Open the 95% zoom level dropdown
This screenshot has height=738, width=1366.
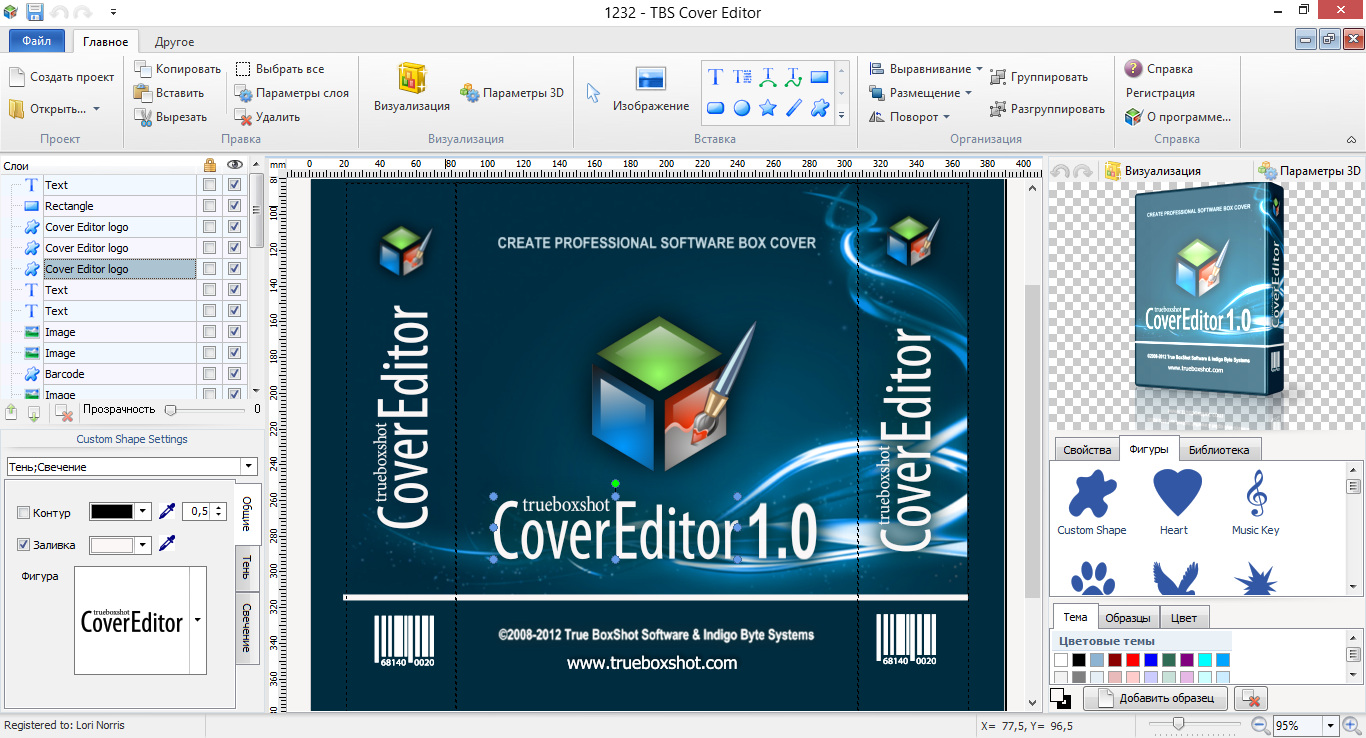click(1331, 726)
